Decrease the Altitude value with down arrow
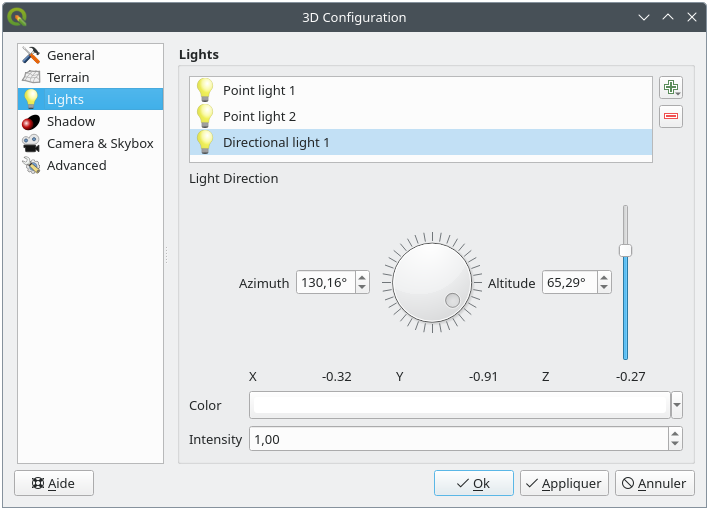Image resolution: width=709 pixels, height=515 pixels. [x=604, y=288]
